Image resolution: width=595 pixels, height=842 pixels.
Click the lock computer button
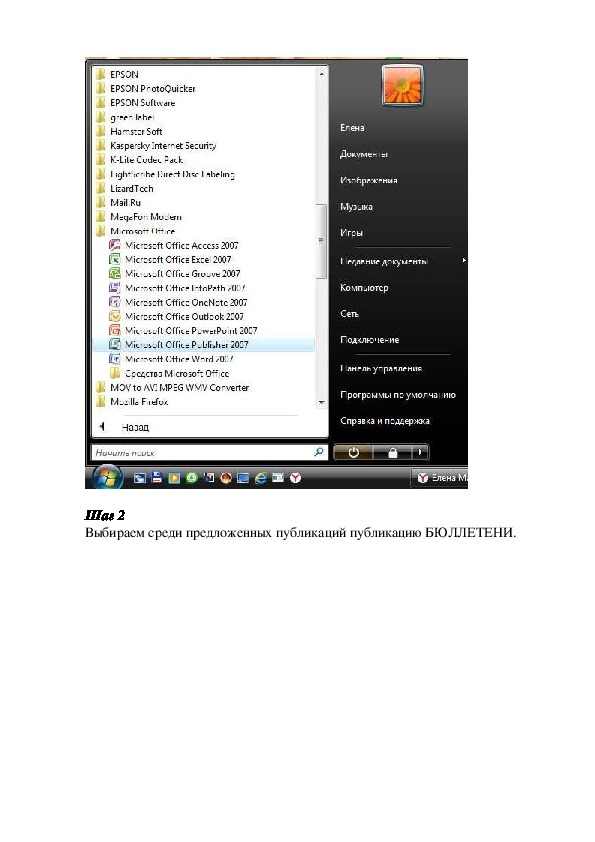click(x=393, y=453)
